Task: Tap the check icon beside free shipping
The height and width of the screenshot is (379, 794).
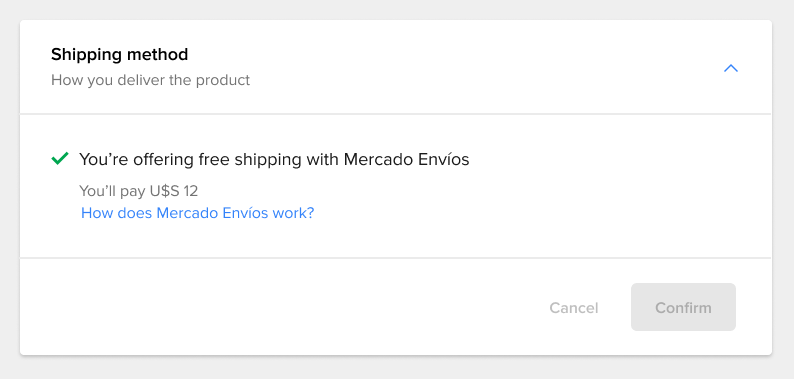Action: click(60, 159)
